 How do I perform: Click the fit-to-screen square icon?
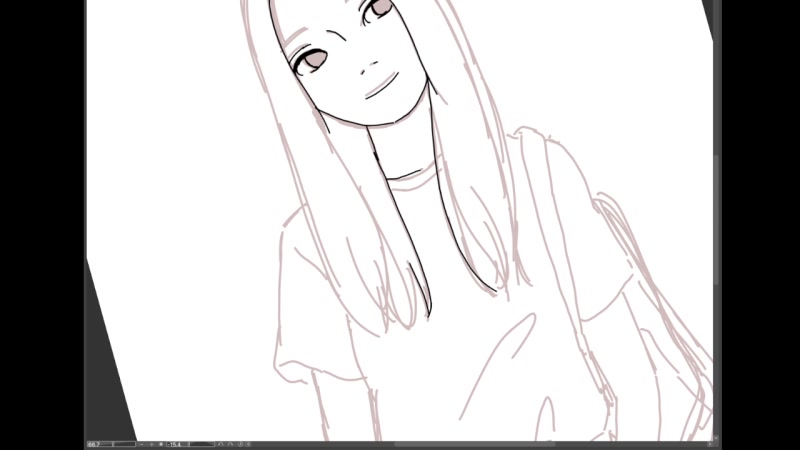[160, 444]
